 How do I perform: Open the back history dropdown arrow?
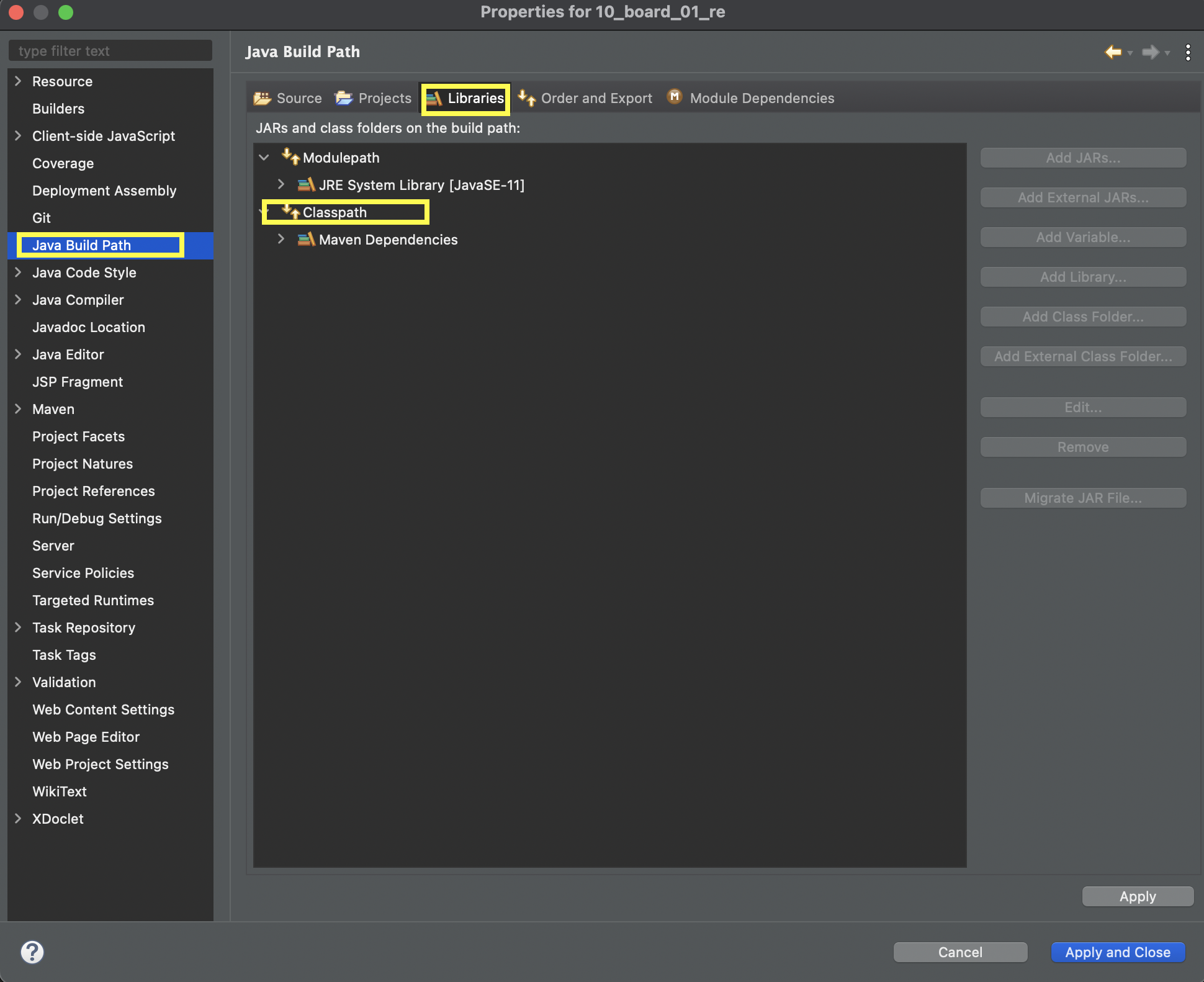[x=1130, y=53]
